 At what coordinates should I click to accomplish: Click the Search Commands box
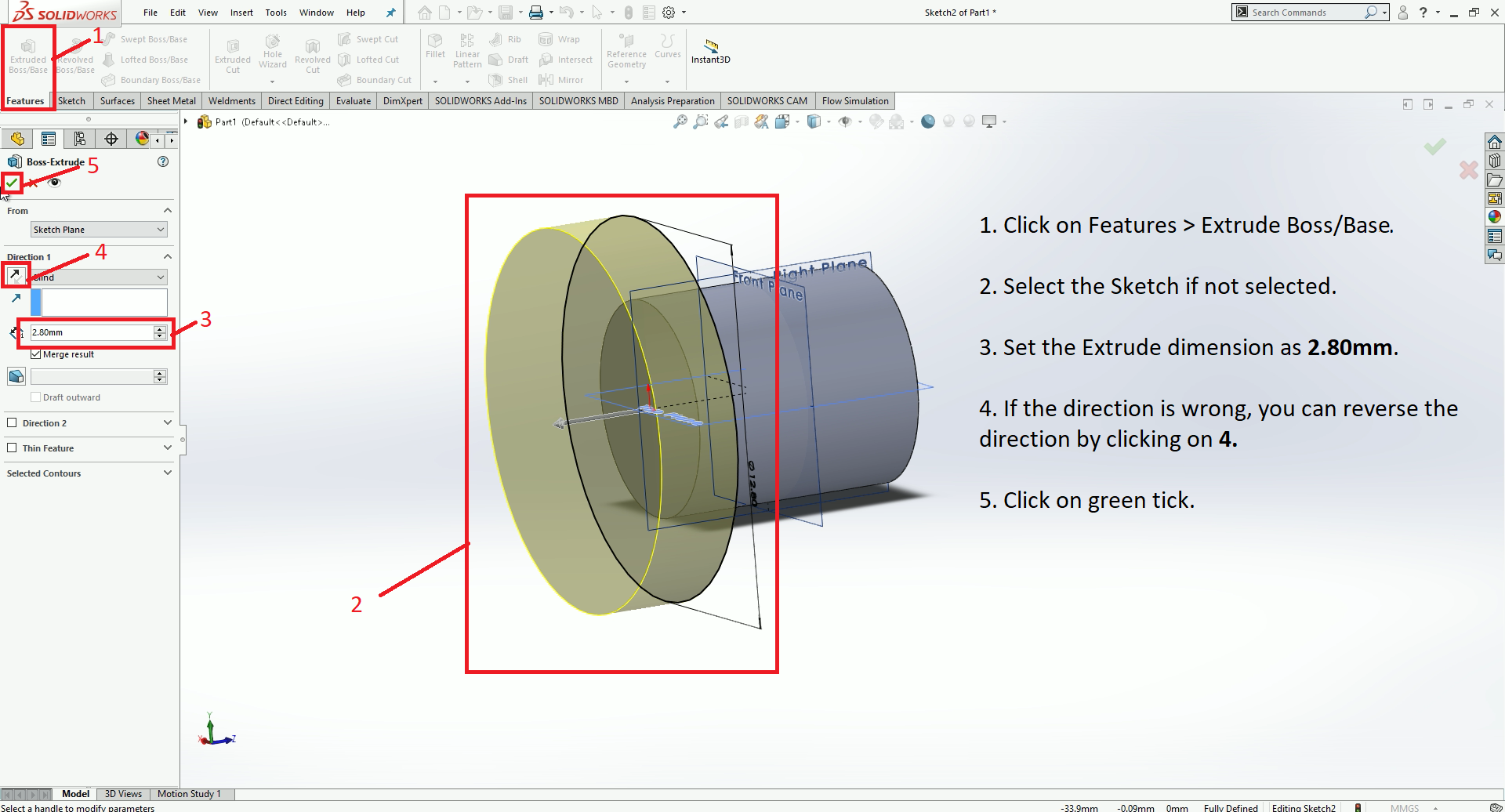[x=1311, y=13]
